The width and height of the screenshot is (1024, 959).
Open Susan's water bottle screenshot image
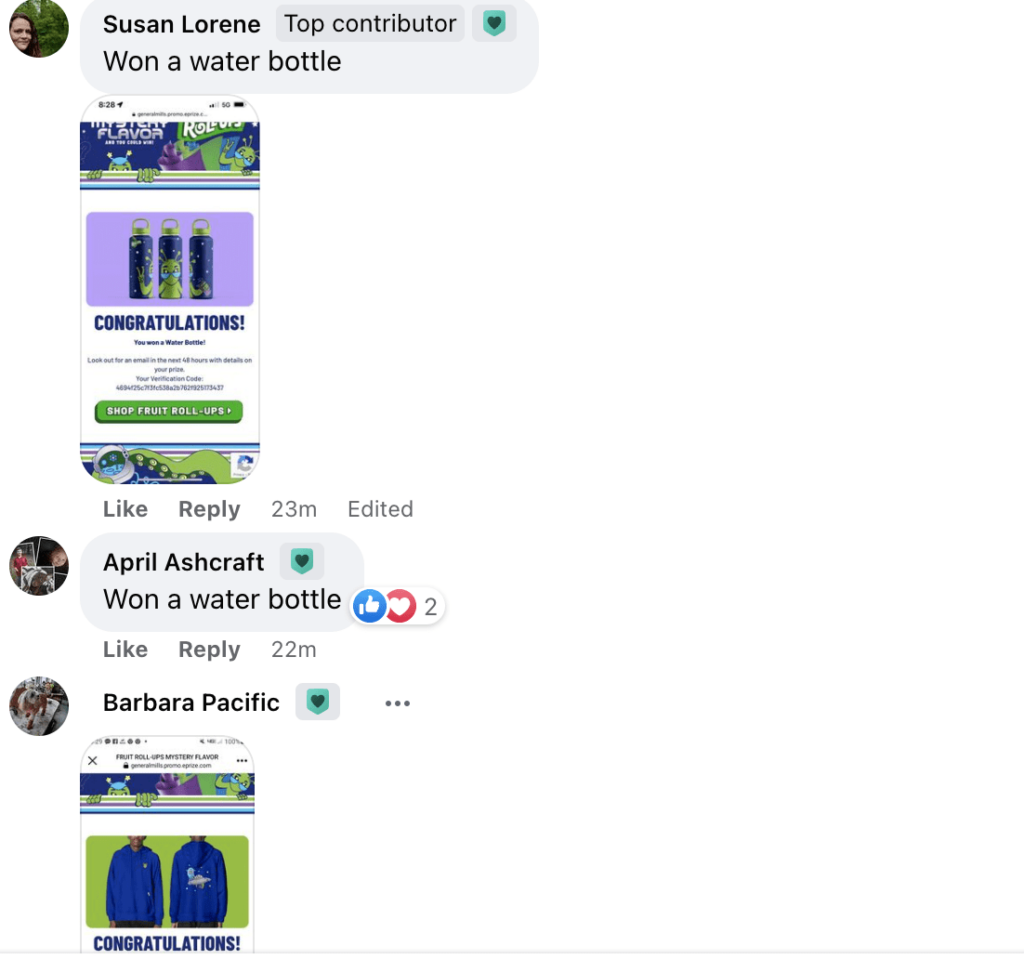[x=170, y=290]
